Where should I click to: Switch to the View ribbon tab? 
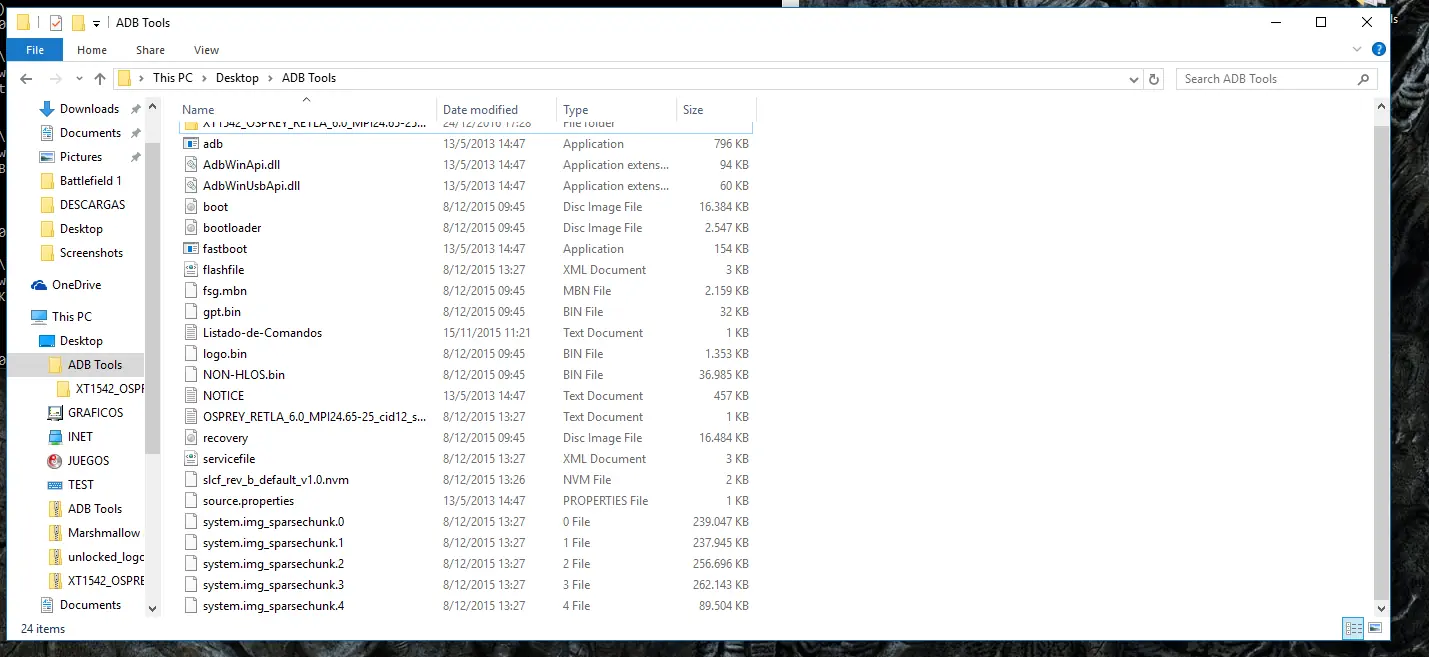(x=207, y=50)
